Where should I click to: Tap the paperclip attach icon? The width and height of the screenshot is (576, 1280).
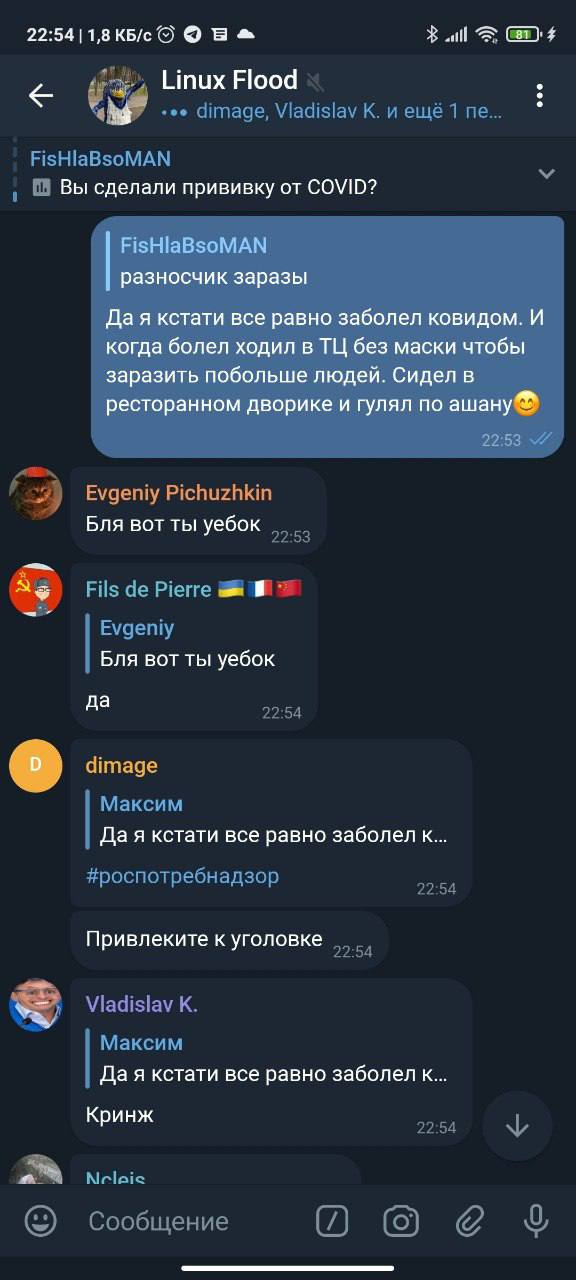tap(469, 1221)
